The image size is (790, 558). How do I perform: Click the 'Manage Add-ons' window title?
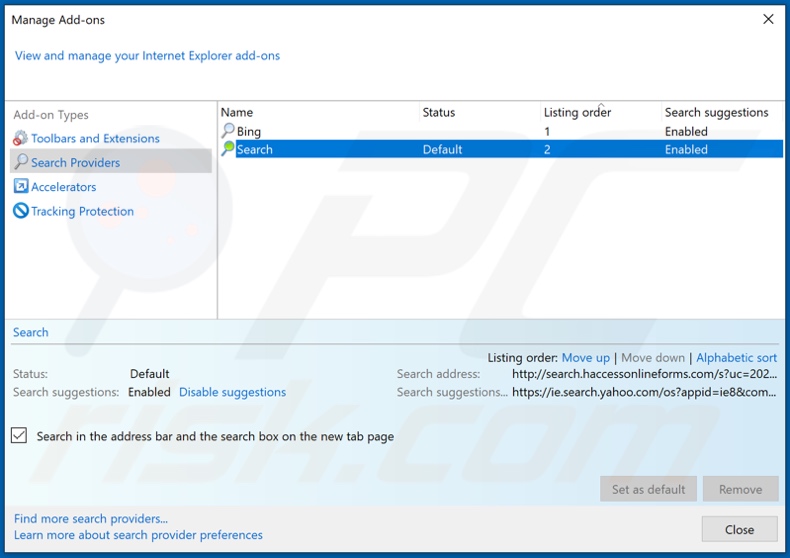(x=58, y=20)
